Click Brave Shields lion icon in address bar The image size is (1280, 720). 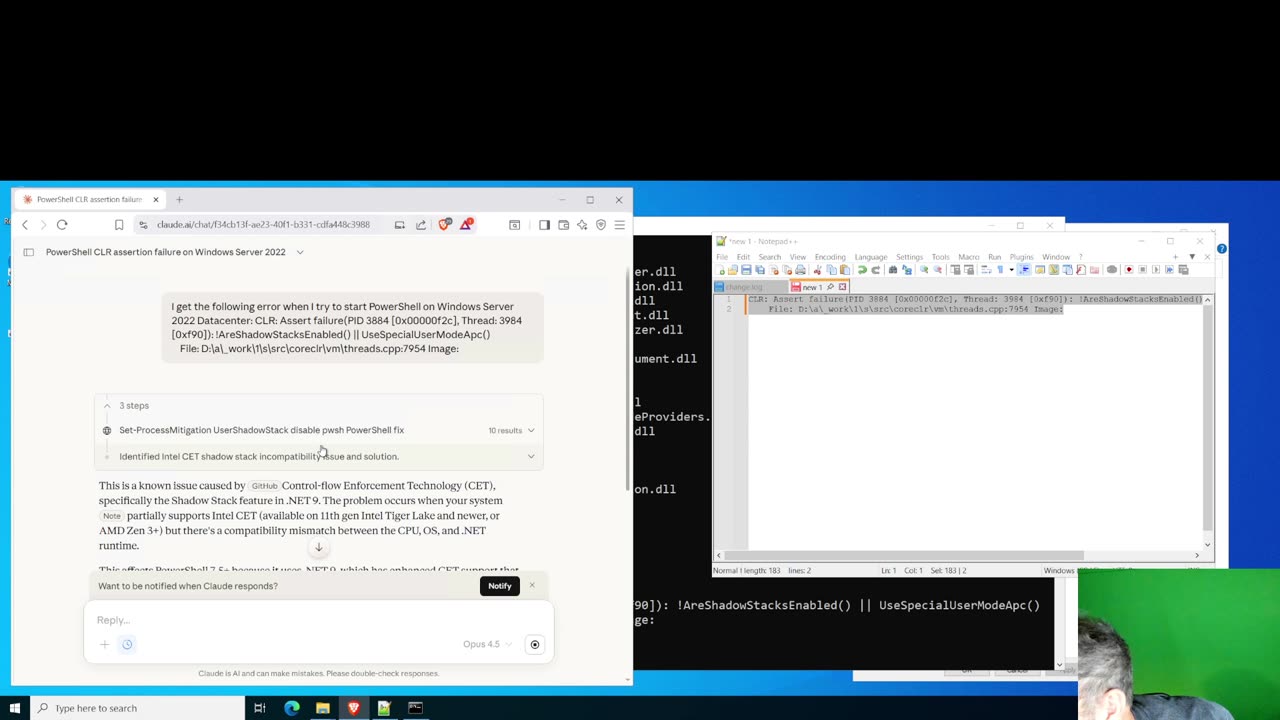[x=445, y=224]
